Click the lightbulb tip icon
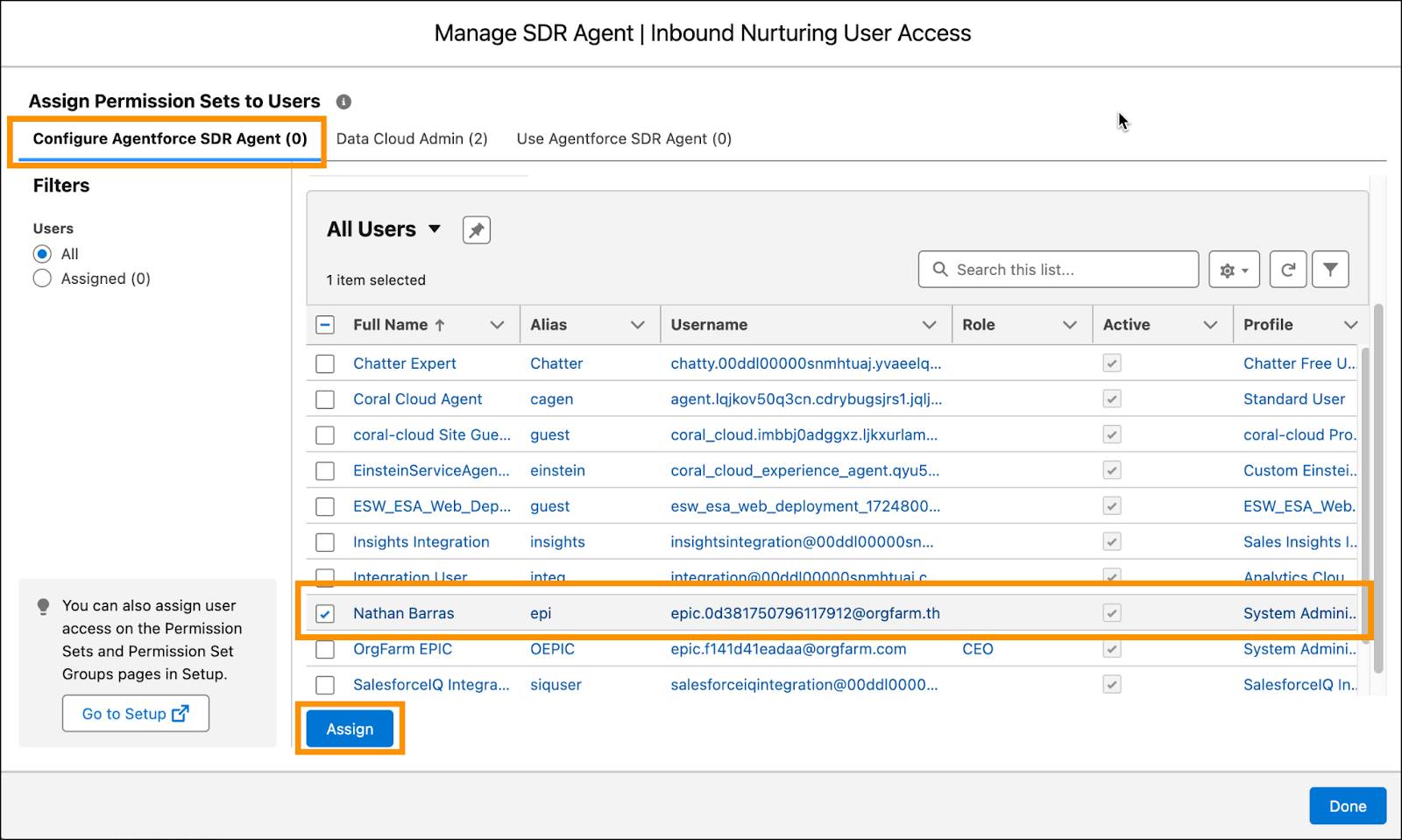This screenshot has height=840, width=1402. (x=43, y=607)
